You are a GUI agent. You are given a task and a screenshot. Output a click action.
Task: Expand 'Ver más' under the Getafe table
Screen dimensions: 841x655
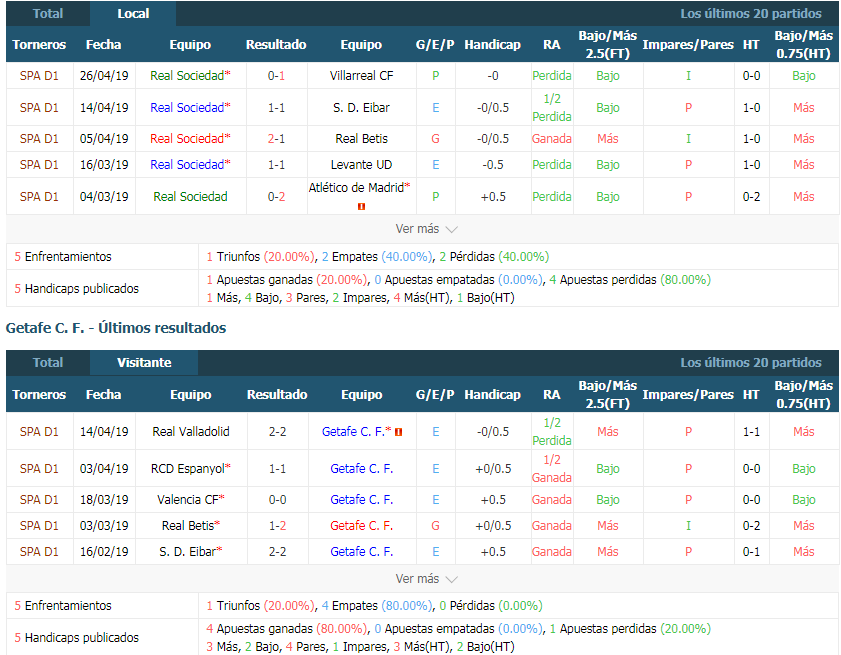pos(426,579)
